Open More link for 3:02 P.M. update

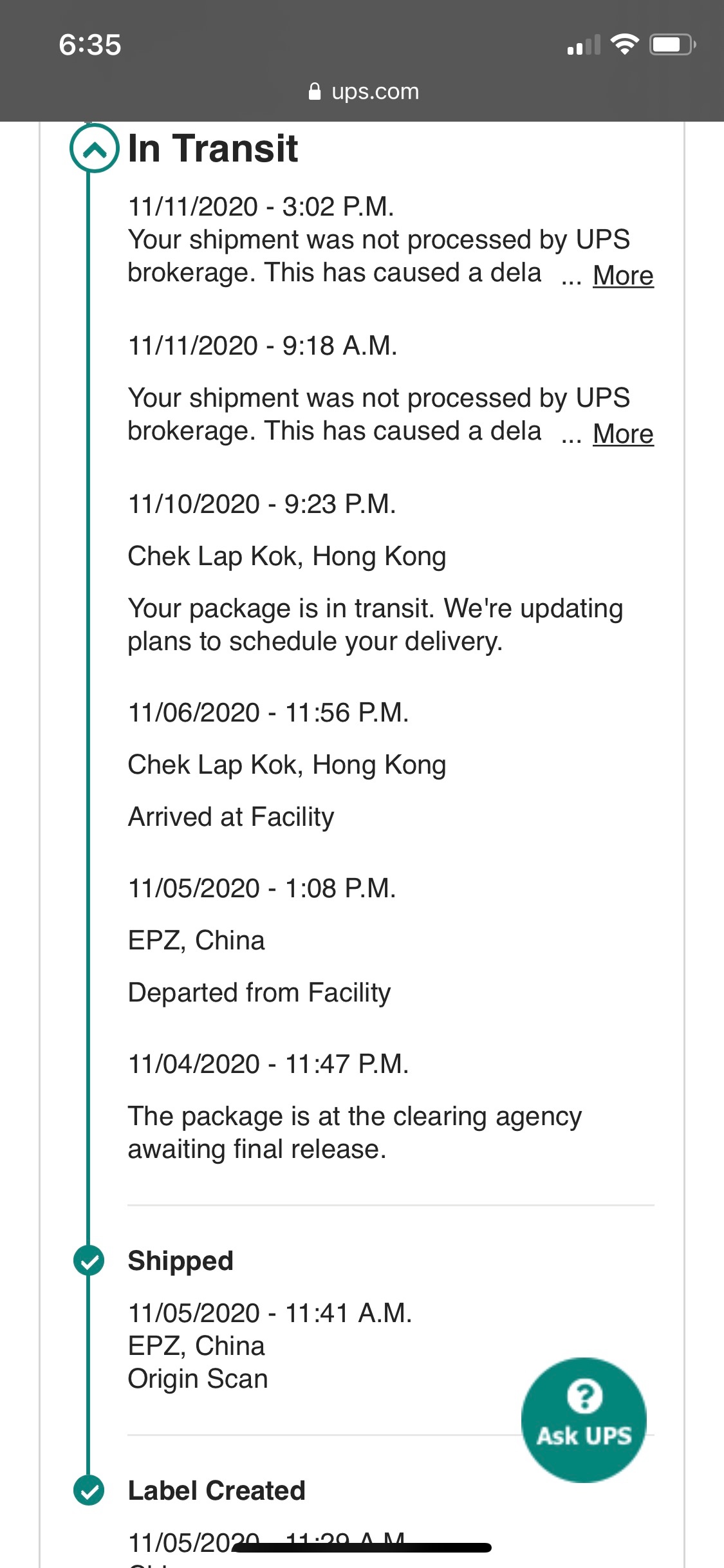623,275
